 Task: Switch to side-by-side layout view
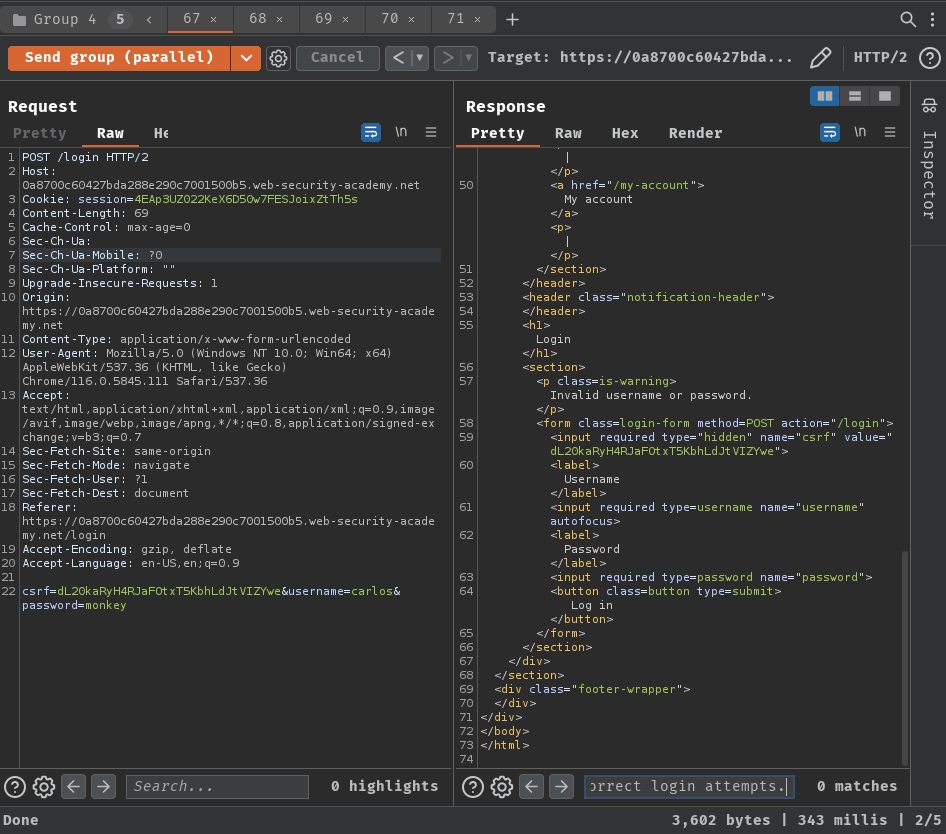[x=825, y=96]
